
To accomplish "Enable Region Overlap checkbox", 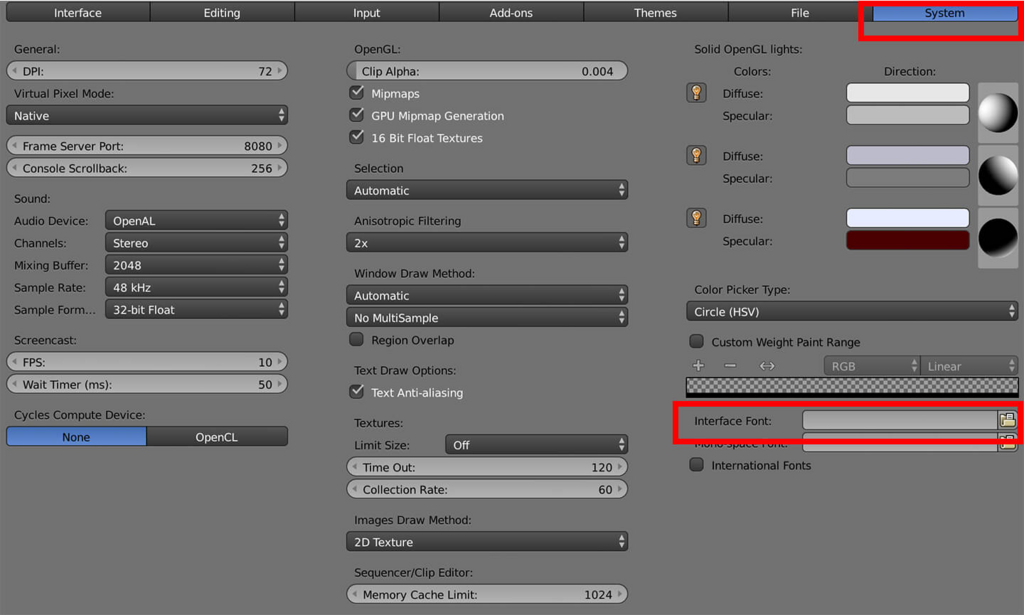I will (x=357, y=339).
